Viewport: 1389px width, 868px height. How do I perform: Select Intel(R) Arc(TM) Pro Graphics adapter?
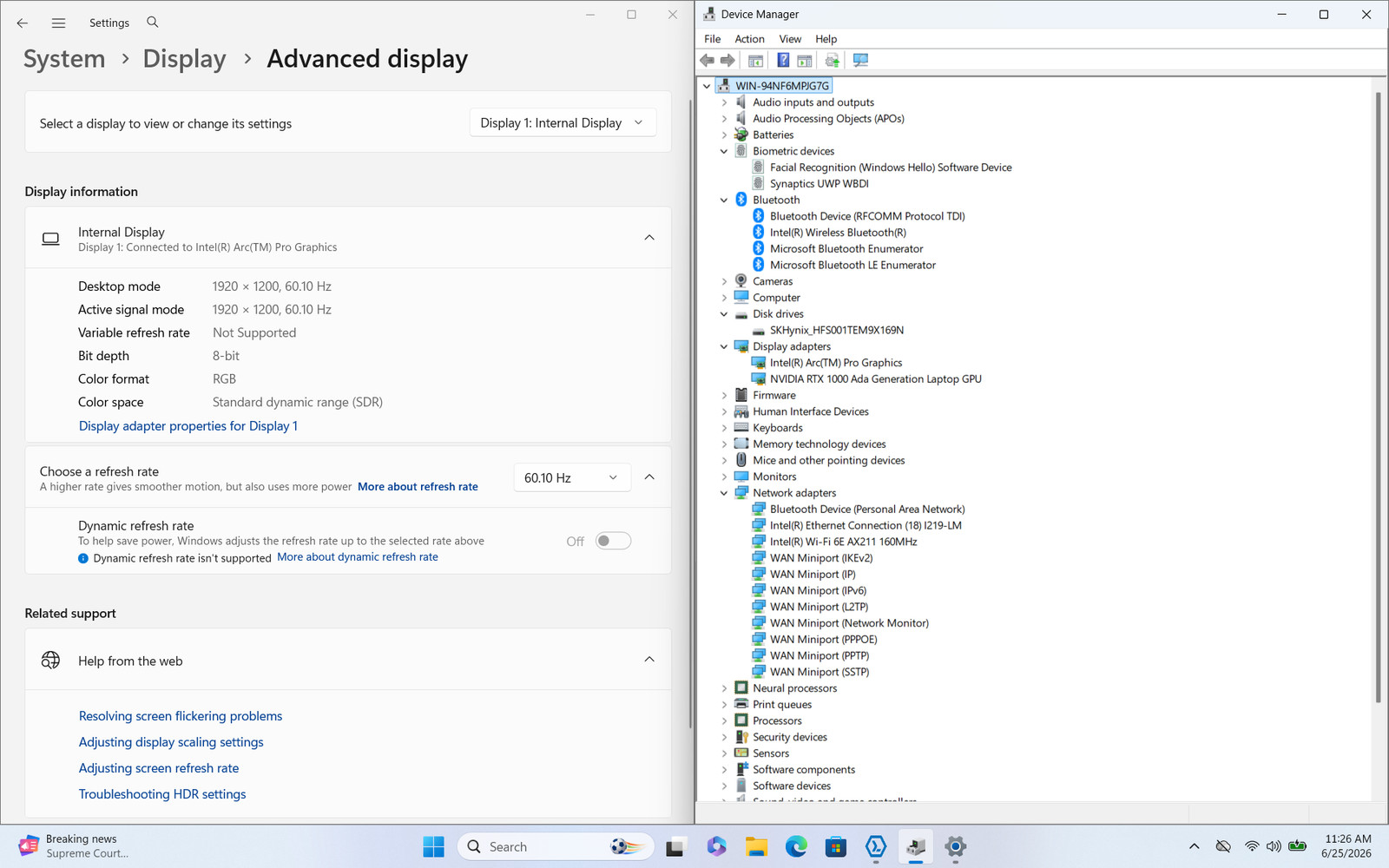click(x=835, y=363)
